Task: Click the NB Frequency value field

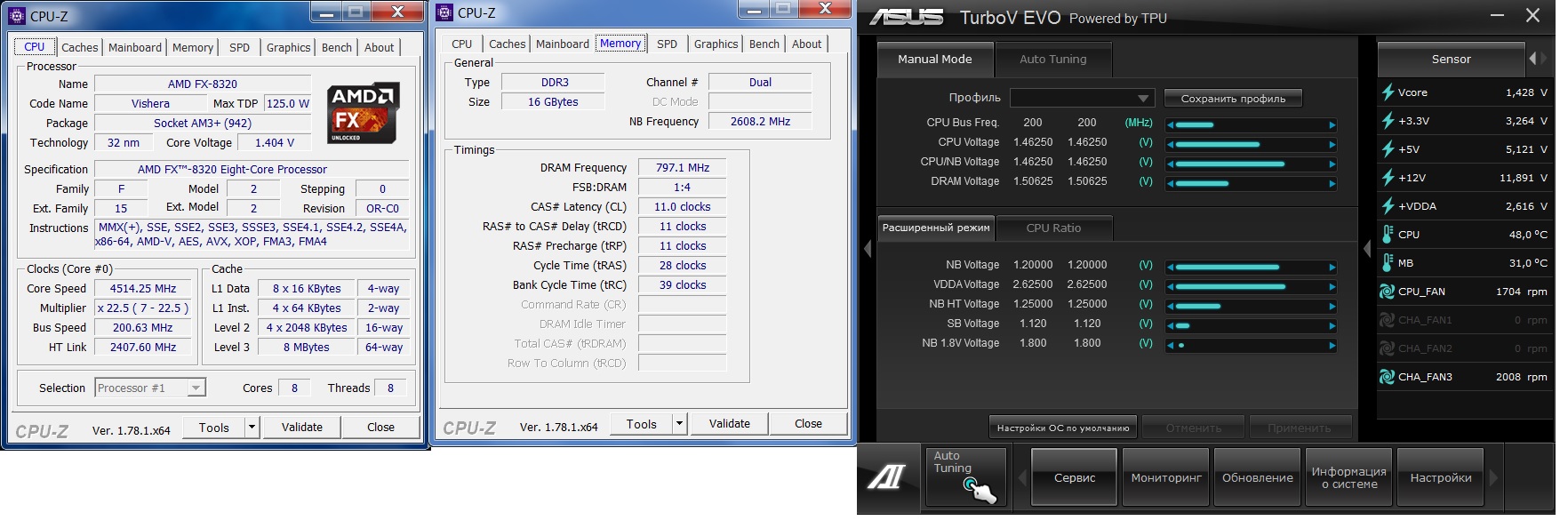Action: coord(760,122)
